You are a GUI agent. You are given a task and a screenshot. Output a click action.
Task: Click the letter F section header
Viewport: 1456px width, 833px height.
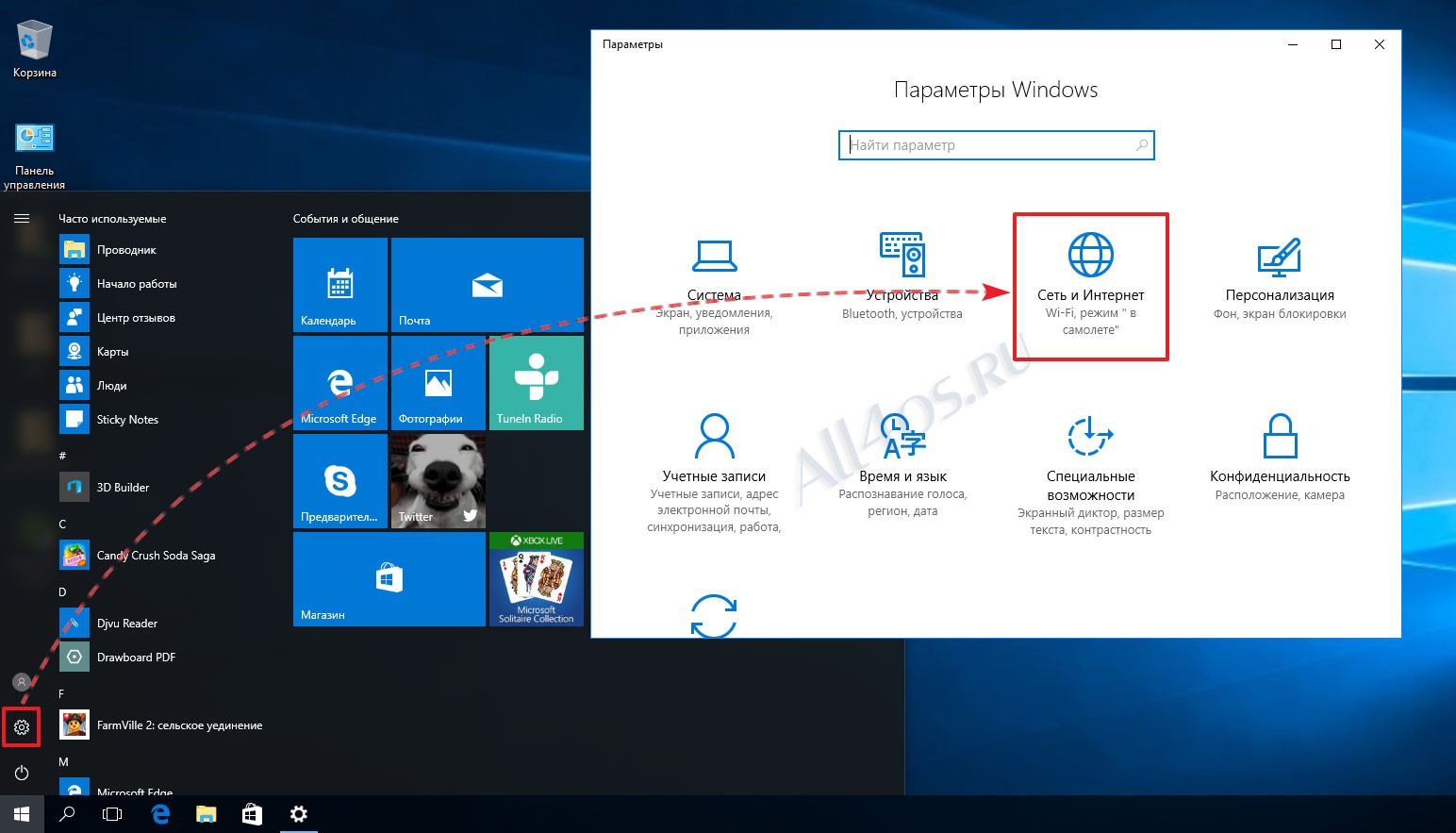pos(62,693)
